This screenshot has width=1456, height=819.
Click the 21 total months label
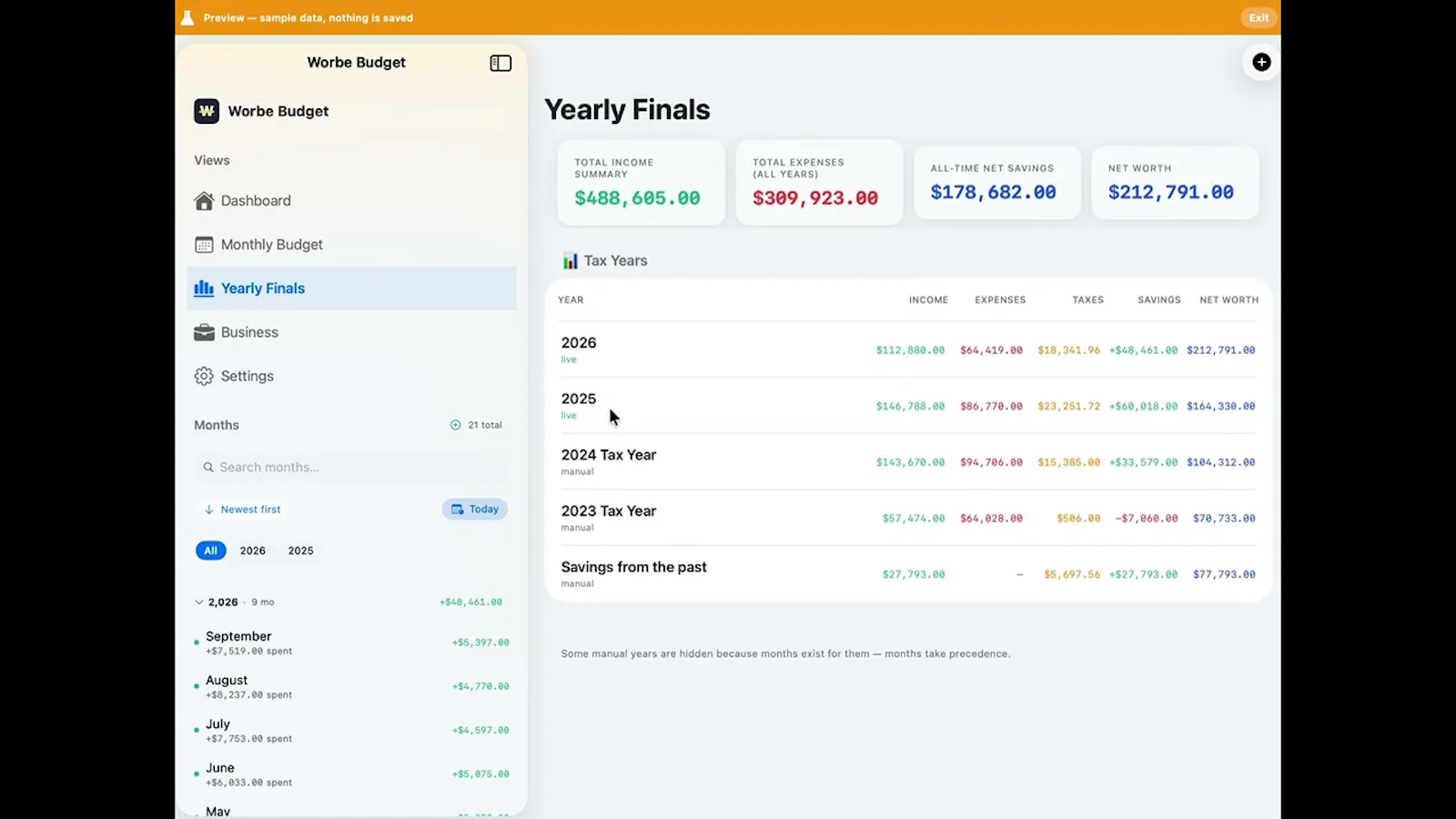click(x=485, y=425)
